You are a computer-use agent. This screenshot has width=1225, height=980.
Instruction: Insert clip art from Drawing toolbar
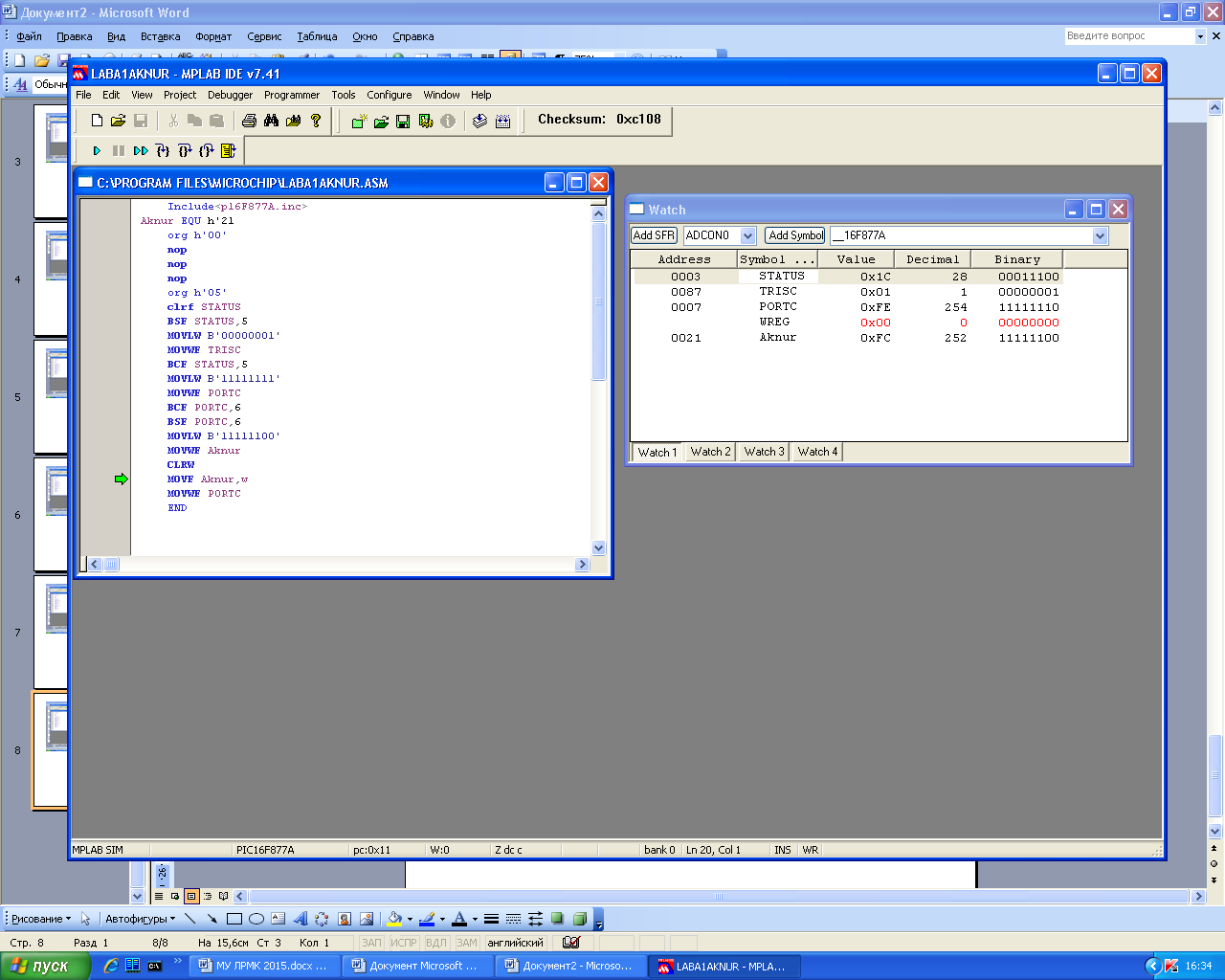[x=344, y=919]
